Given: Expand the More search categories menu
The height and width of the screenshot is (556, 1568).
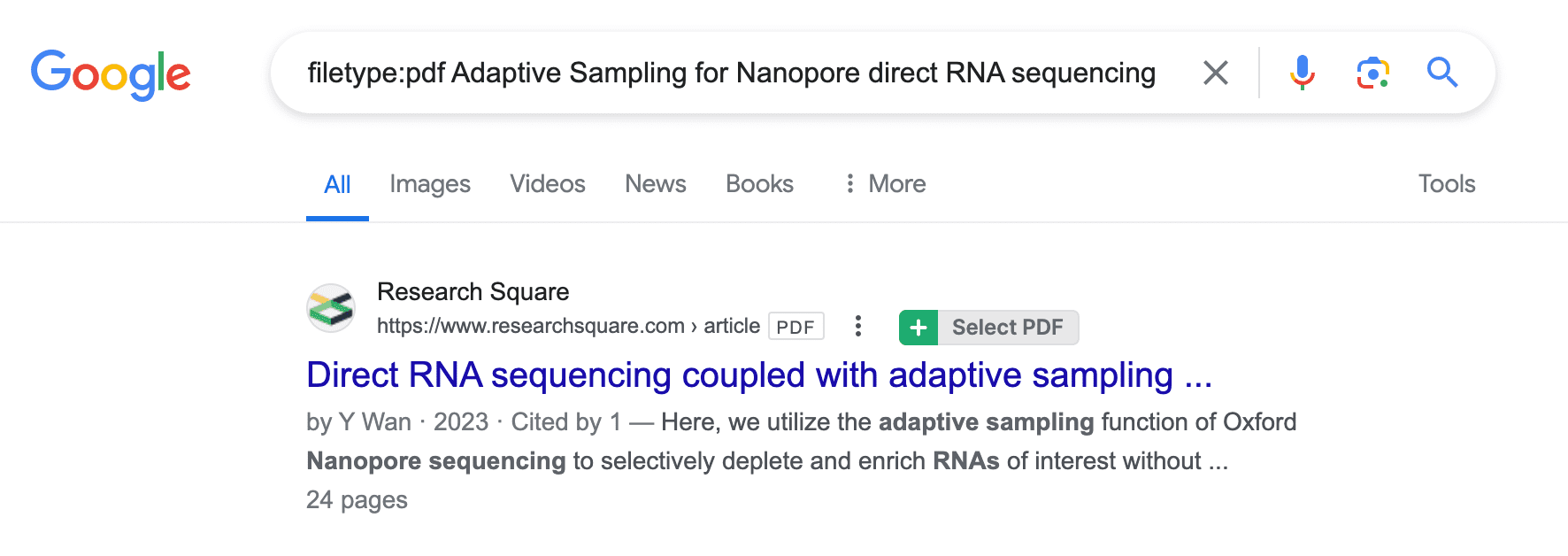Looking at the screenshot, I should pos(885,184).
